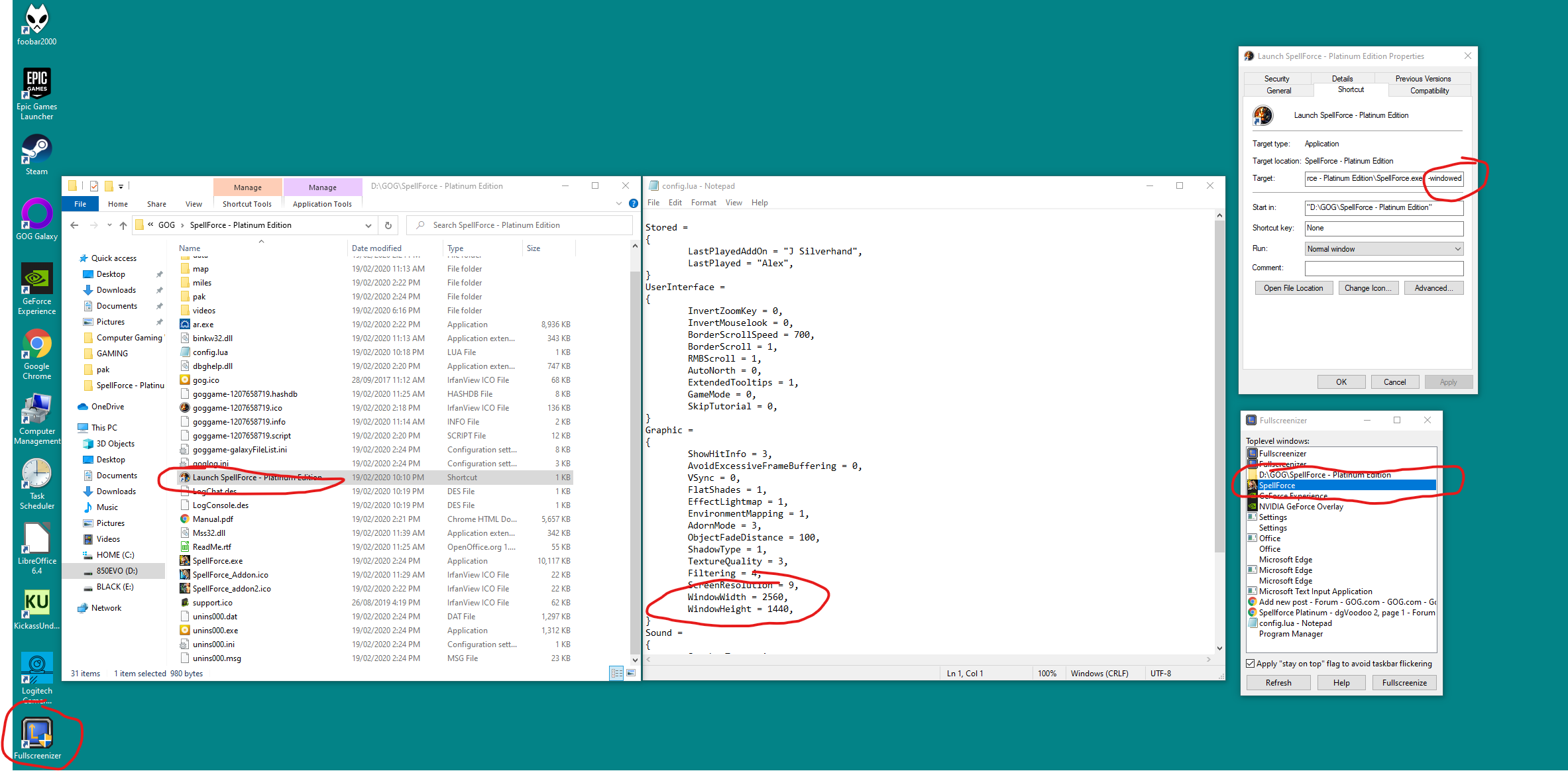This screenshot has width=1568, height=773.
Task: Switch Explorer to details view icon
Action: [x=616, y=673]
